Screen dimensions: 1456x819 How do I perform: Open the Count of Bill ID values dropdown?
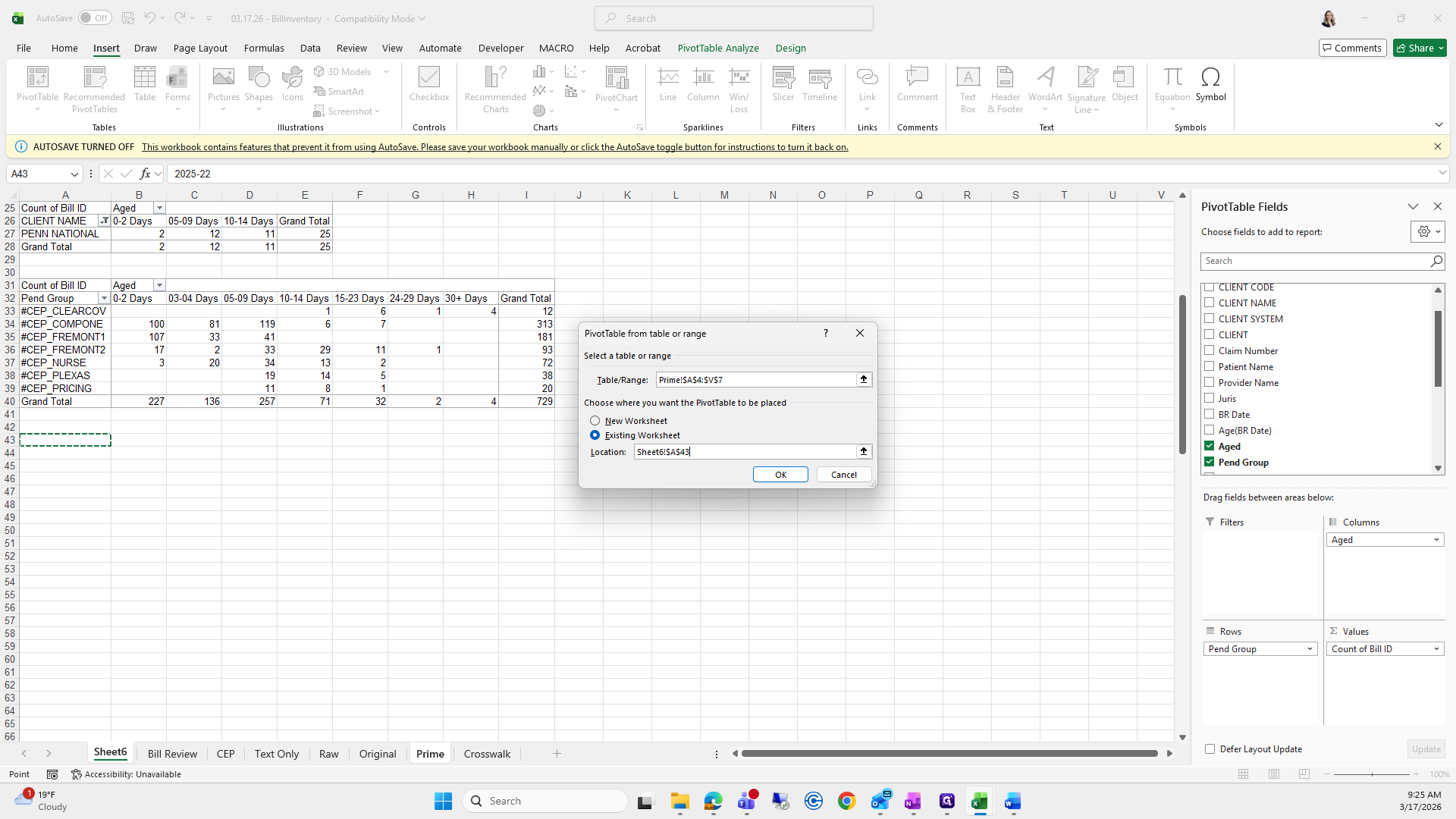[x=1436, y=649]
